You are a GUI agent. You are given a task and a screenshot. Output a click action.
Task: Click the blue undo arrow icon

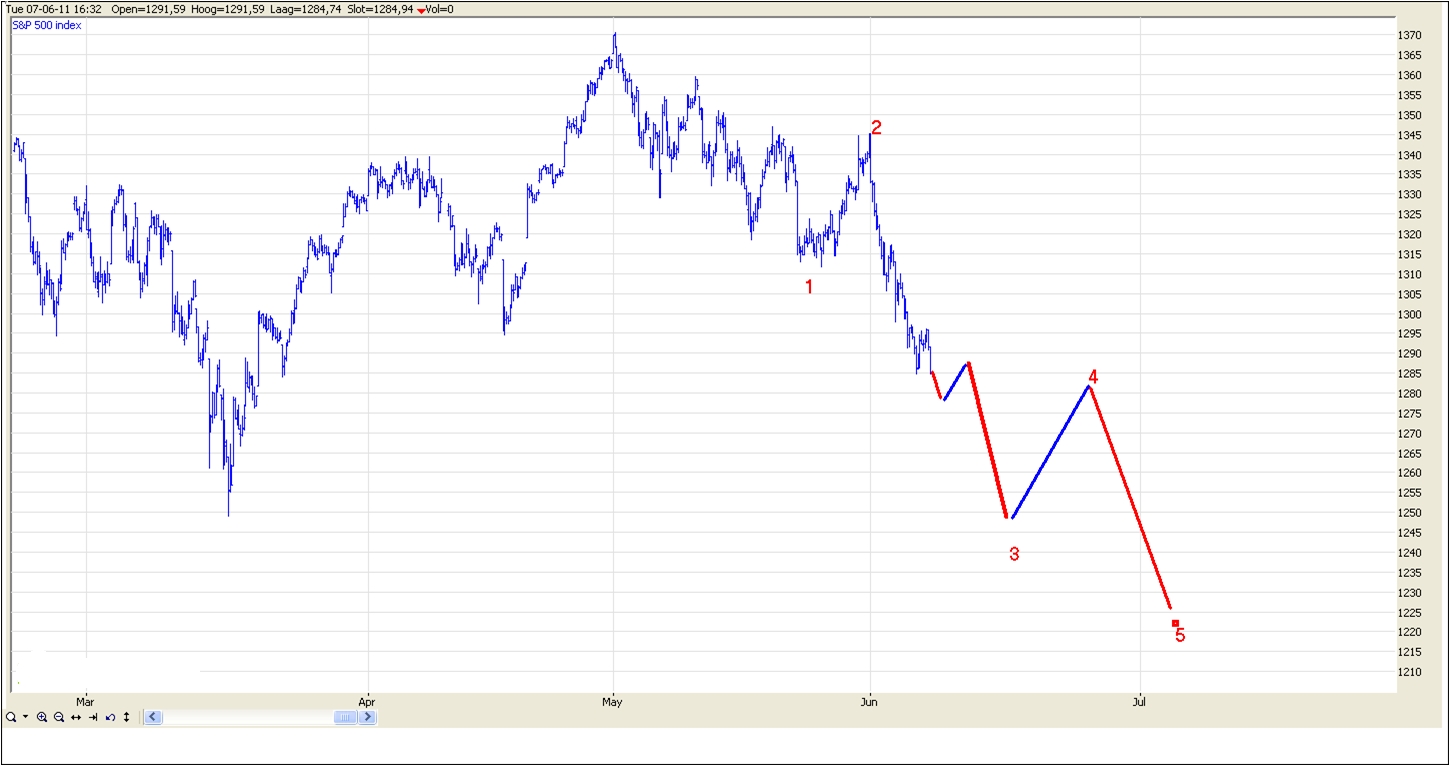[x=110, y=717]
